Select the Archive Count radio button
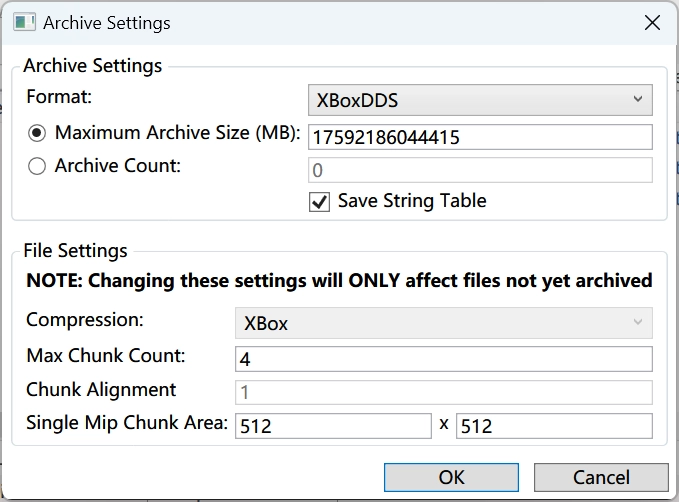Image resolution: width=679 pixels, height=502 pixels. click(x=37, y=166)
